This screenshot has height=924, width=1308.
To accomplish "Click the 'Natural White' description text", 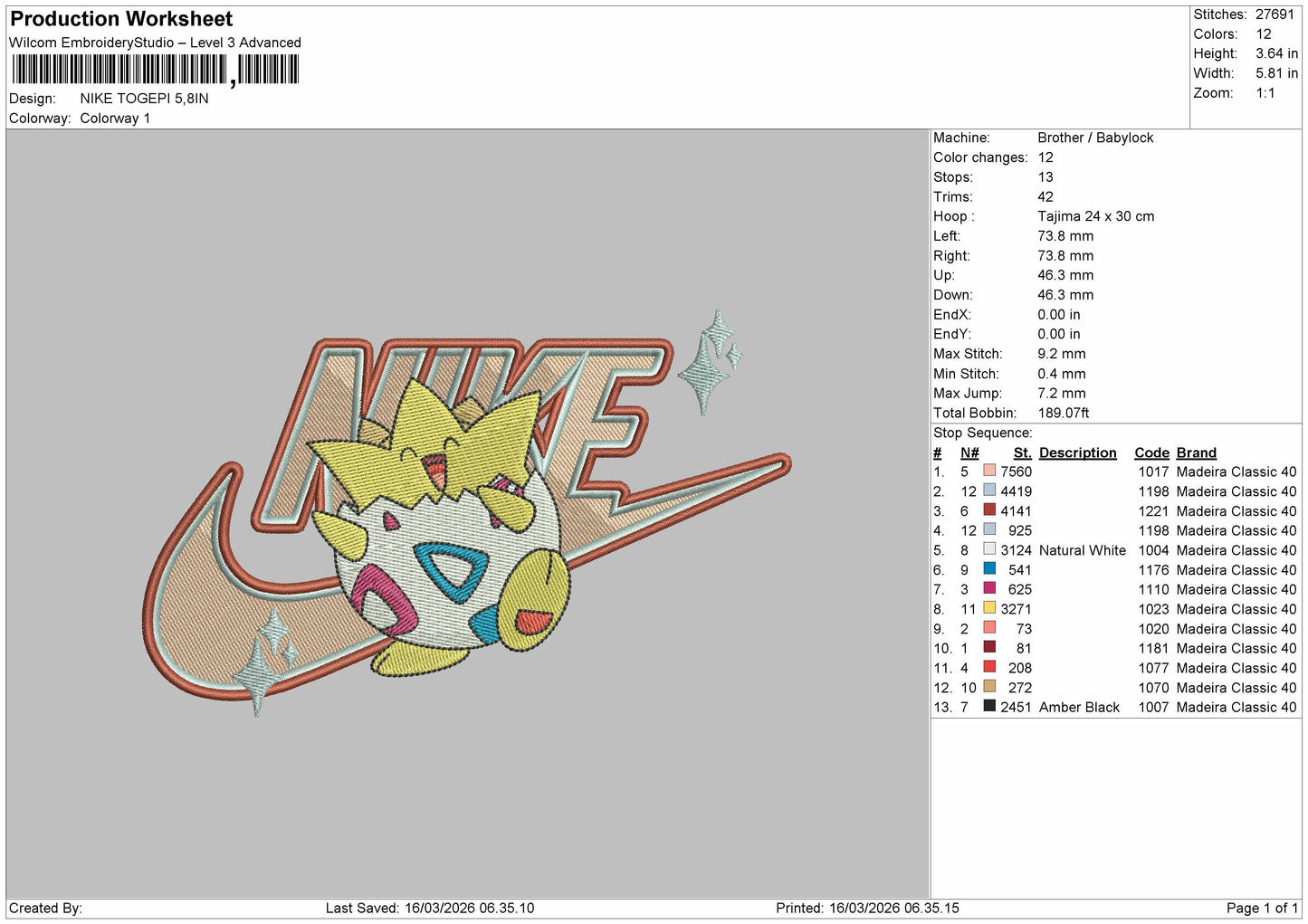I will click(1082, 550).
